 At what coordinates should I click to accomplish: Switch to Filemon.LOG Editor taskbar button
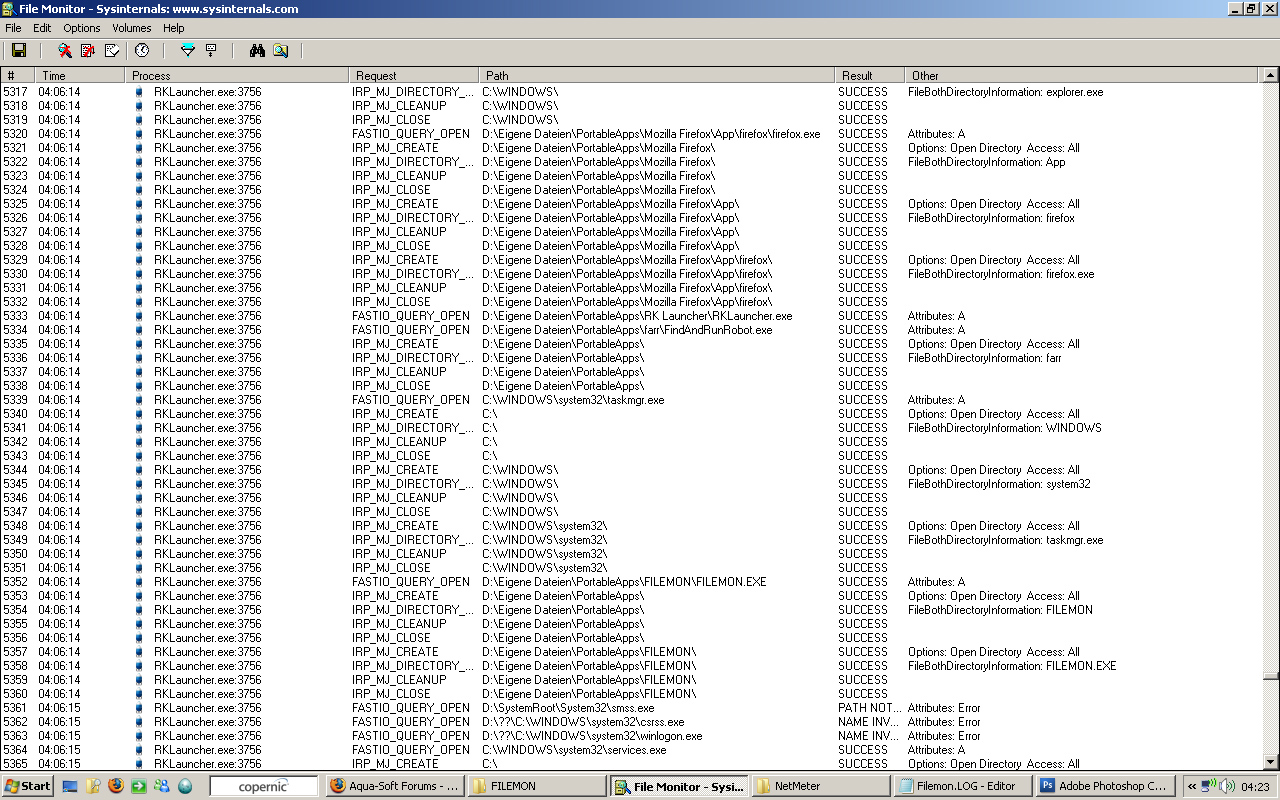962,786
